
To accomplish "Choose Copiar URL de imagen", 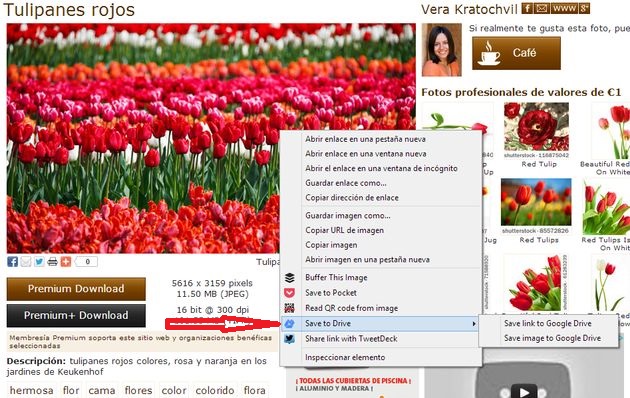I will [x=344, y=231].
